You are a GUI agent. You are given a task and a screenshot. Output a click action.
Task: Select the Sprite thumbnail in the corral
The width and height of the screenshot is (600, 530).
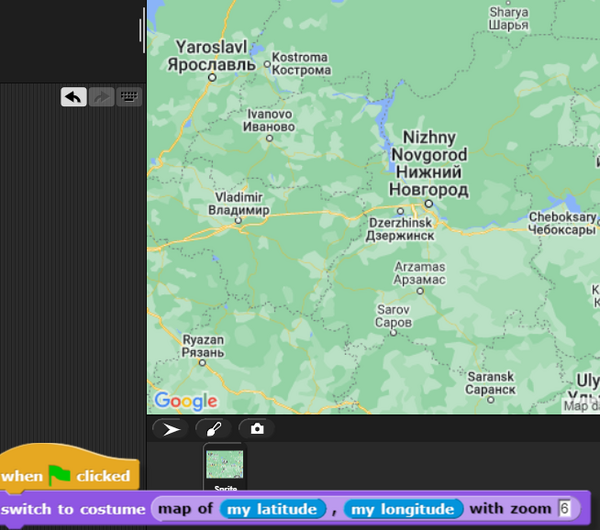(224, 467)
